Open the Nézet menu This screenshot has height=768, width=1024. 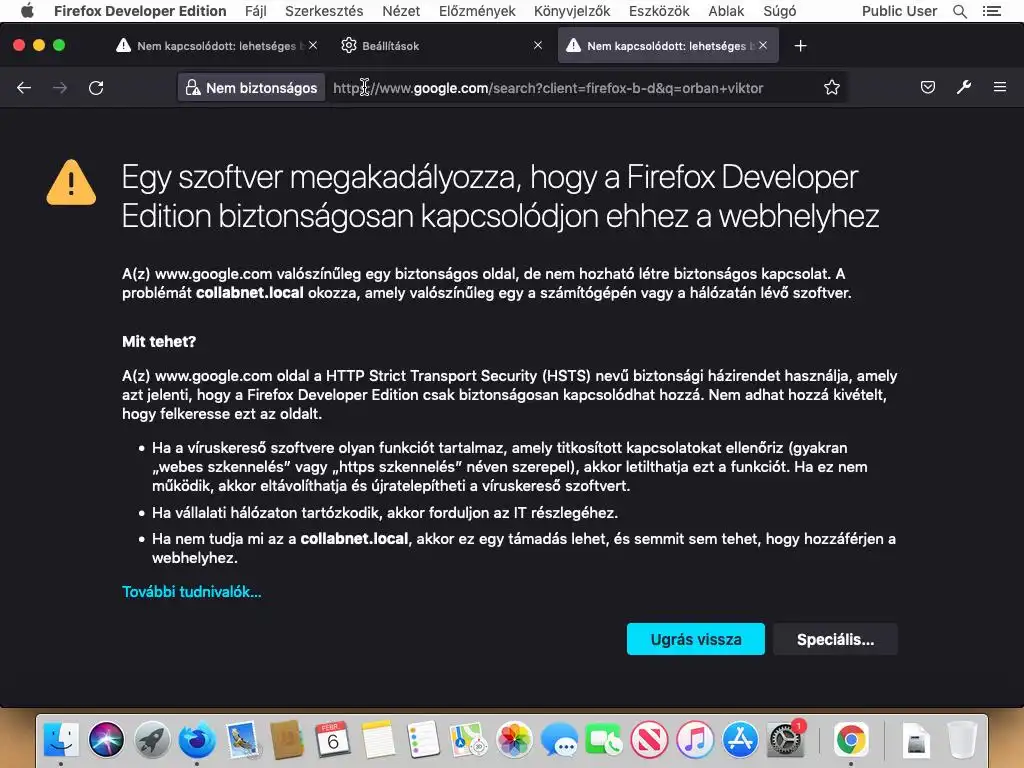pyautogui.click(x=401, y=11)
